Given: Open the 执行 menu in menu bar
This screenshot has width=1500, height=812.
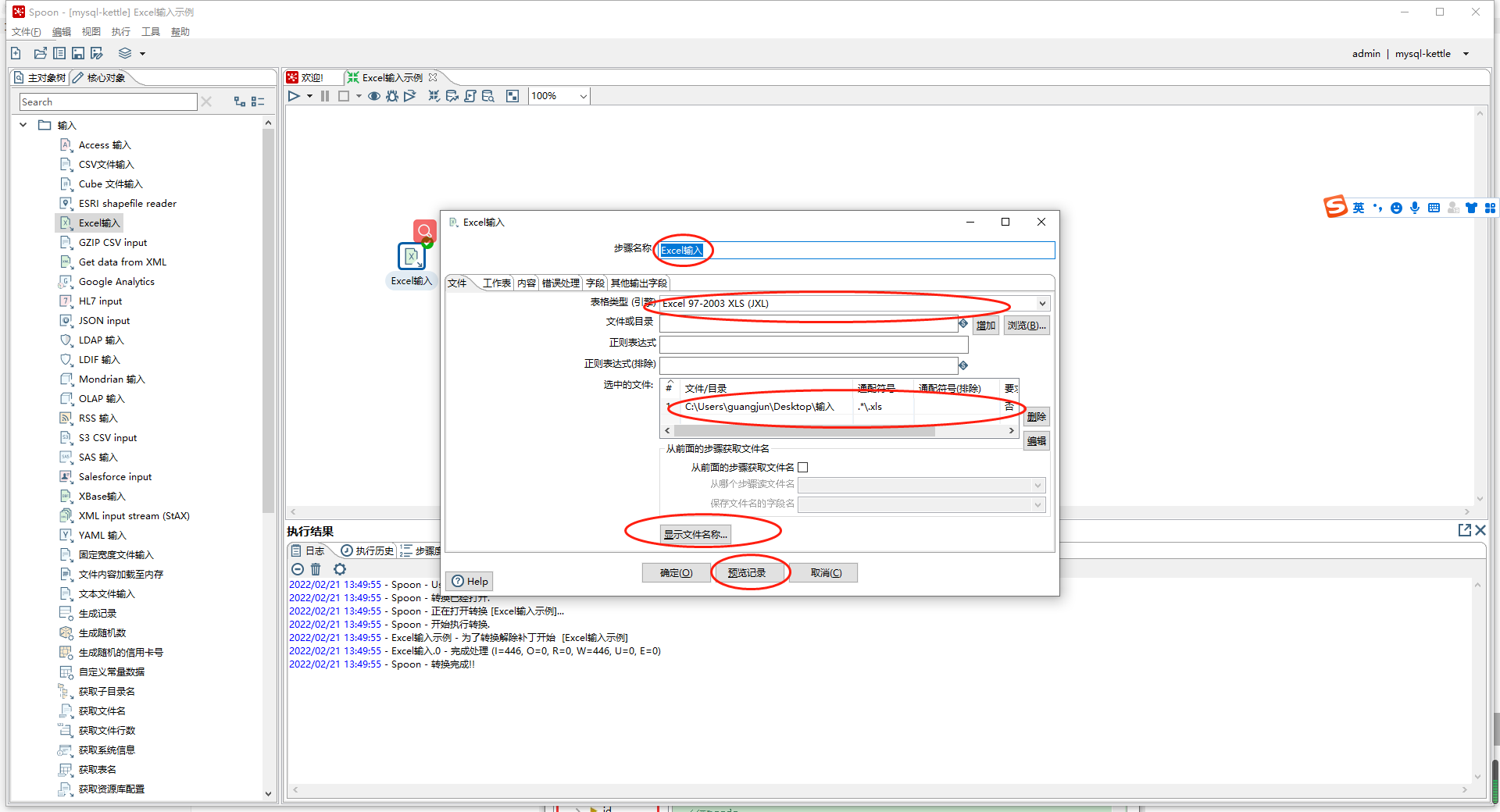Looking at the screenshot, I should pyautogui.click(x=120, y=32).
